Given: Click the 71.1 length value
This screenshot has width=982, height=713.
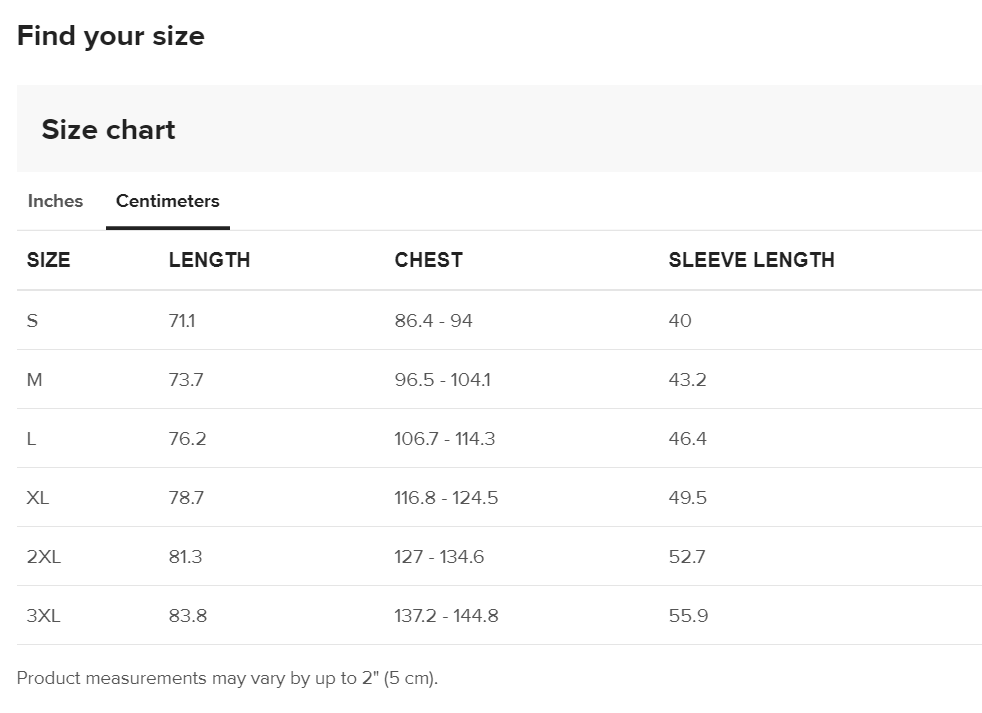Looking at the screenshot, I should 182,321.
